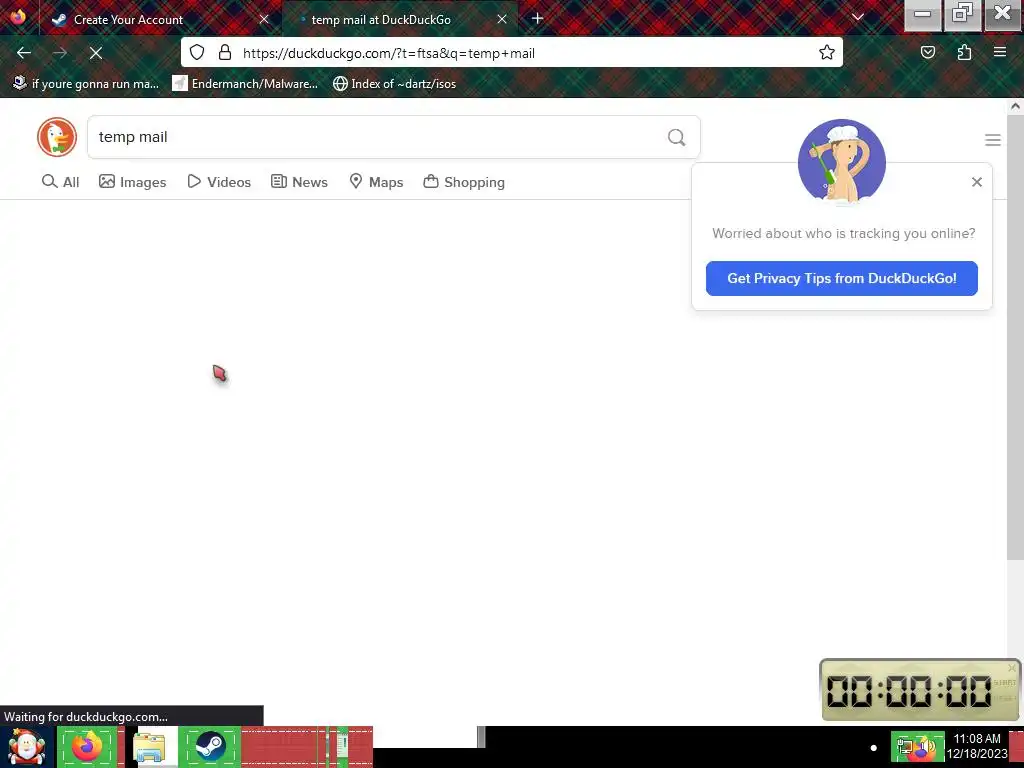Open bookmark 'if youre gonna run ma...'

86,84
